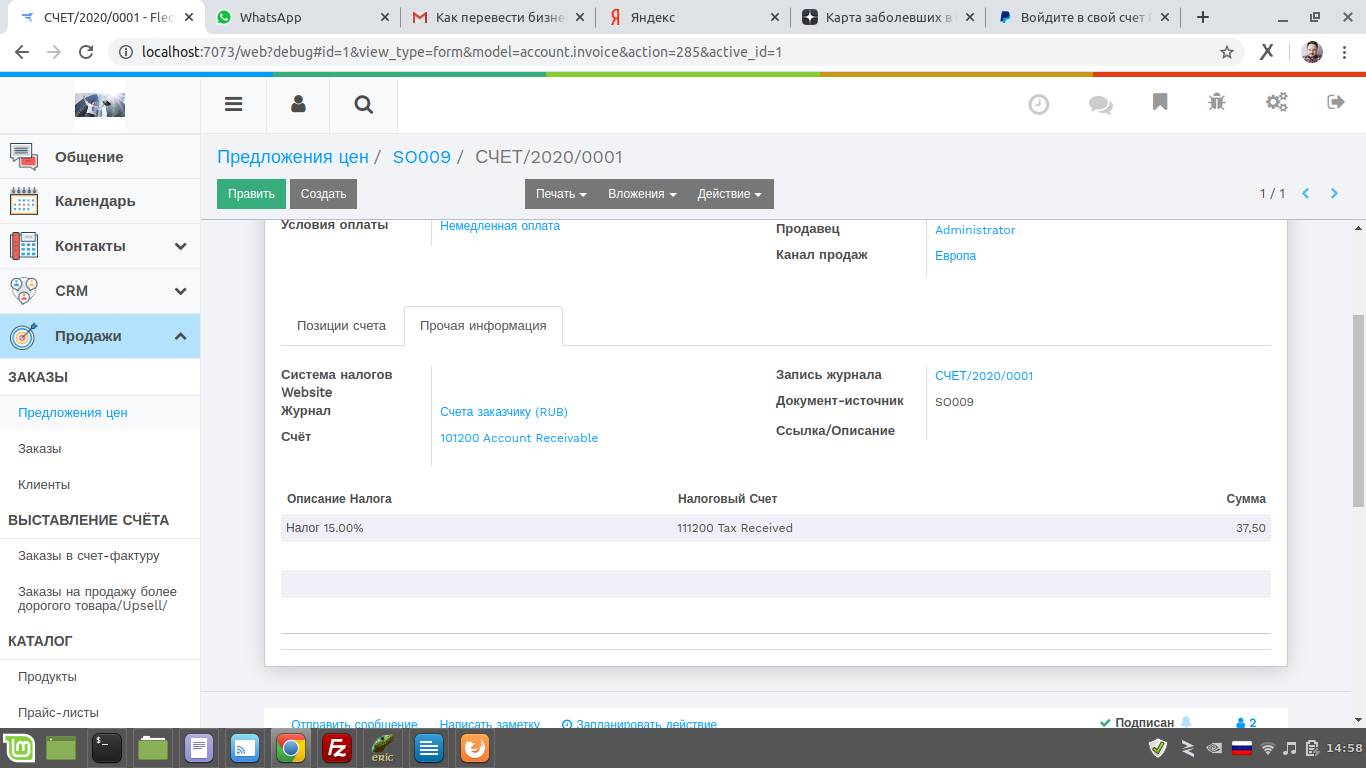This screenshot has height=768, width=1366.
Task: Switch to the Позиции счета tab
Action: click(x=341, y=326)
